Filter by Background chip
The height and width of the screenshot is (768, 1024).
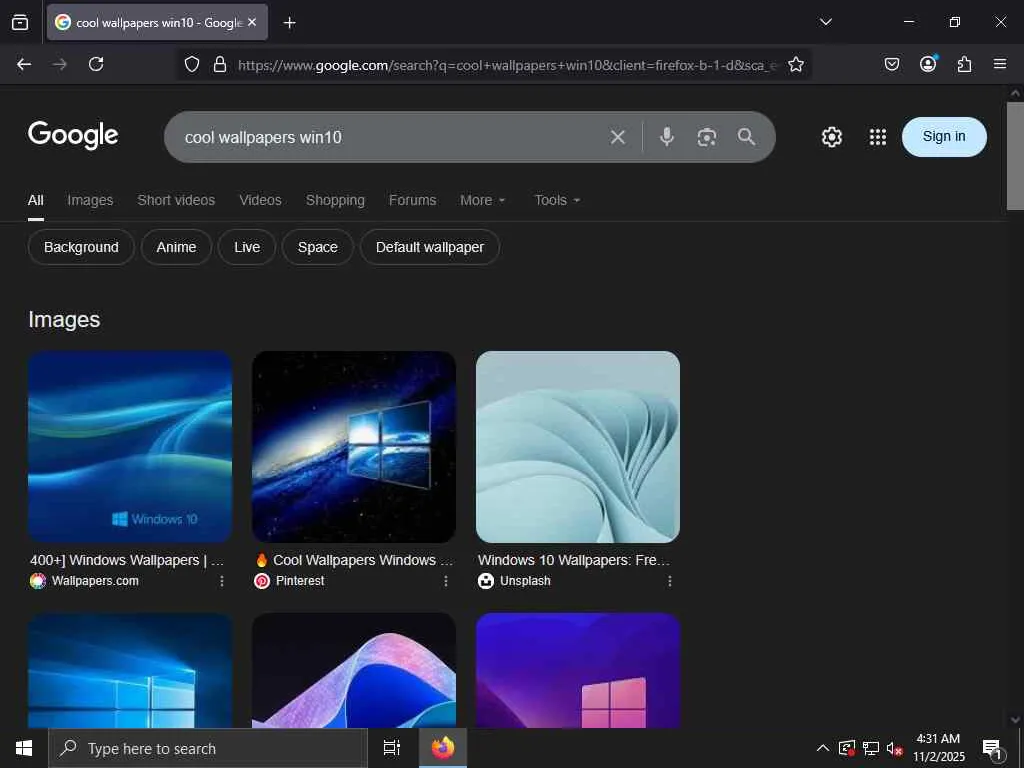pyautogui.click(x=81, y=248)
